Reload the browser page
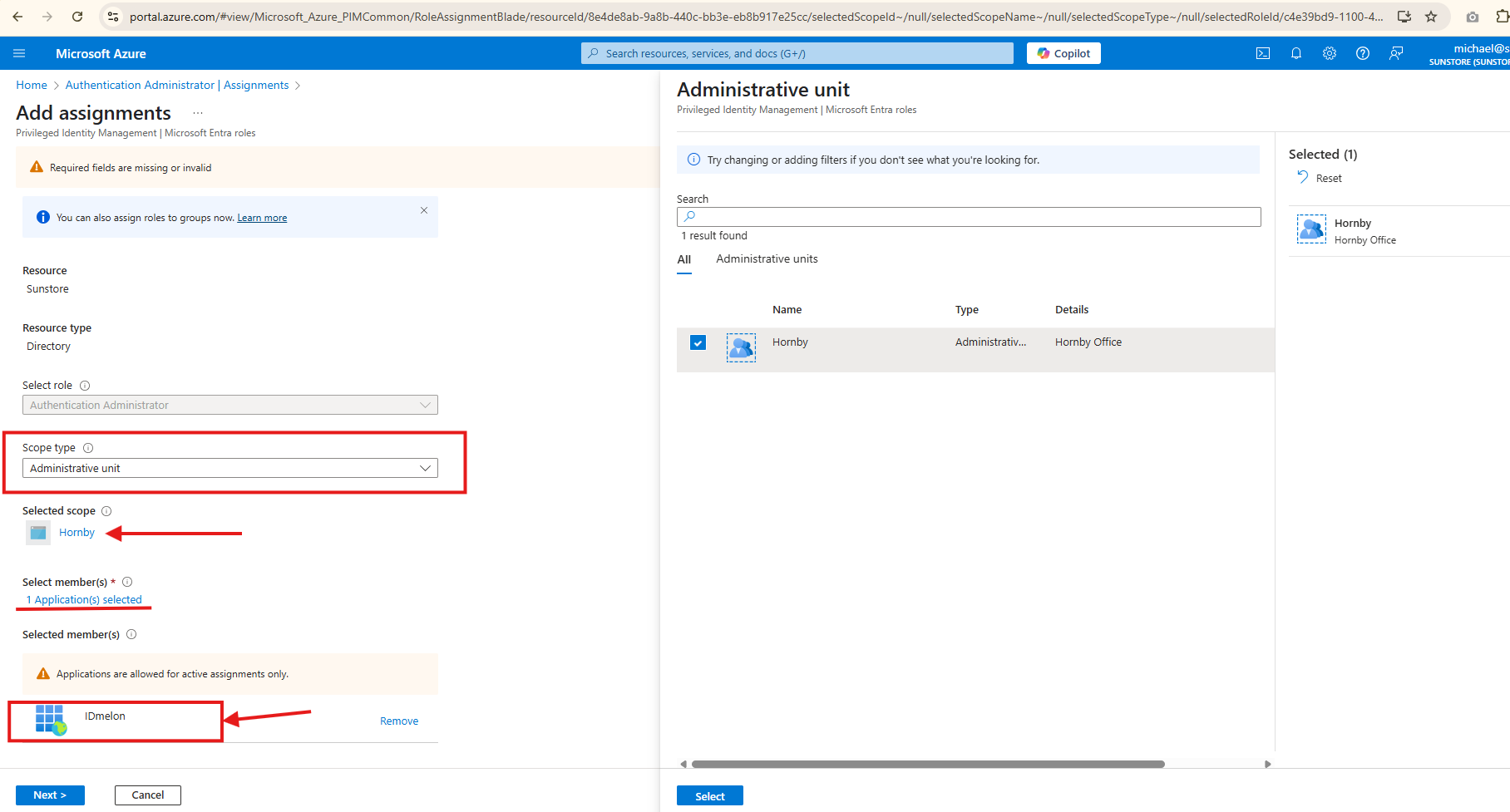 77,17
